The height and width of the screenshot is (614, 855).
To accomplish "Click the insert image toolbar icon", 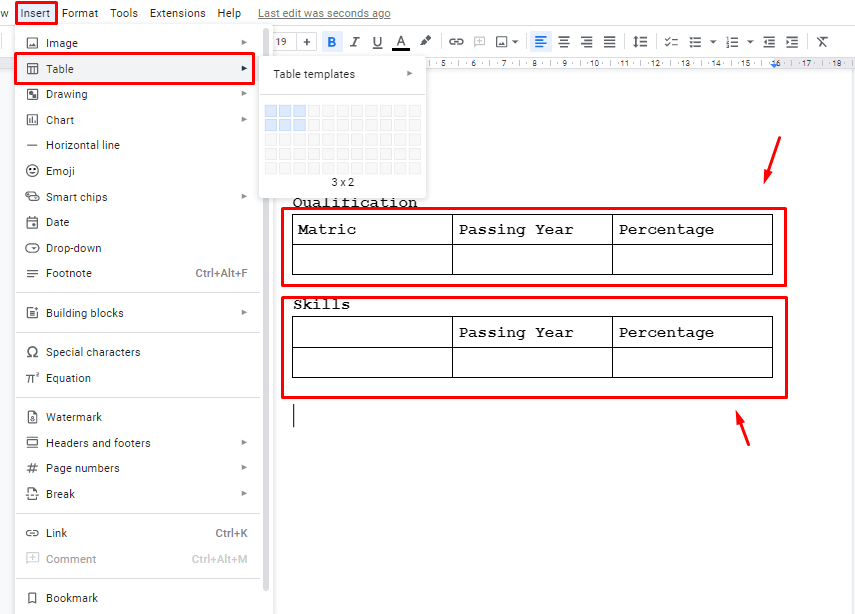I will click(502, 42).
